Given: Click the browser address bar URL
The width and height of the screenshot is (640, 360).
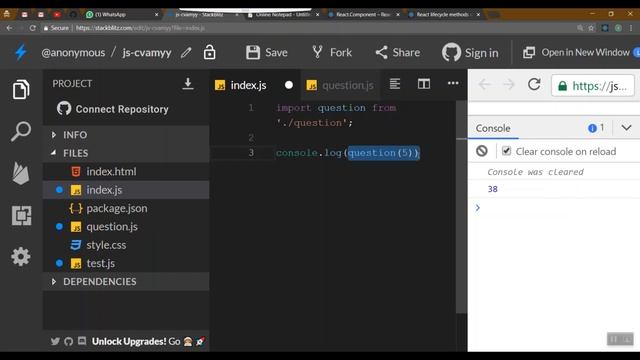Looking at the screenshot, I should click(140, 28).
